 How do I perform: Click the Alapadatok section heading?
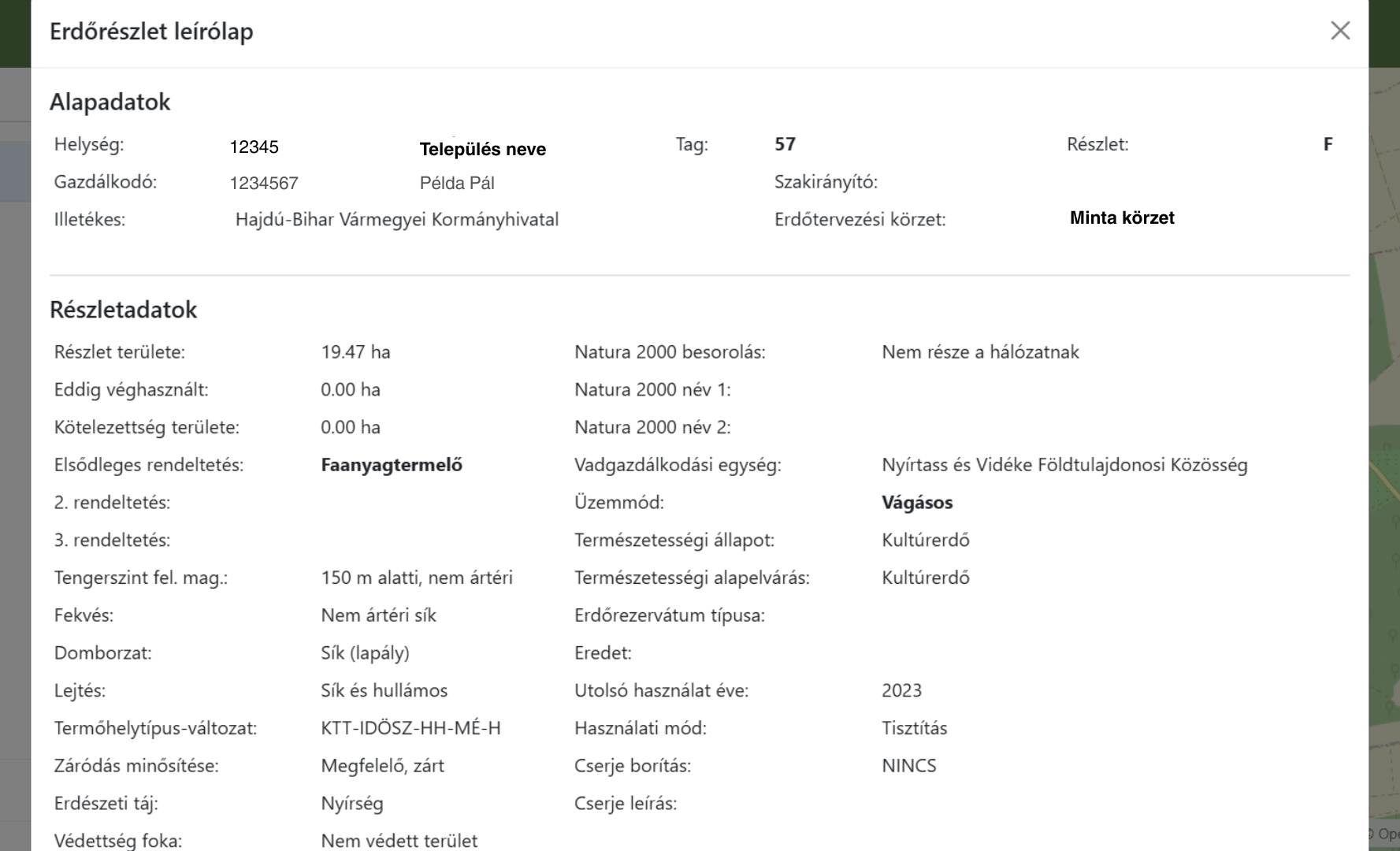tap(110, 102)
